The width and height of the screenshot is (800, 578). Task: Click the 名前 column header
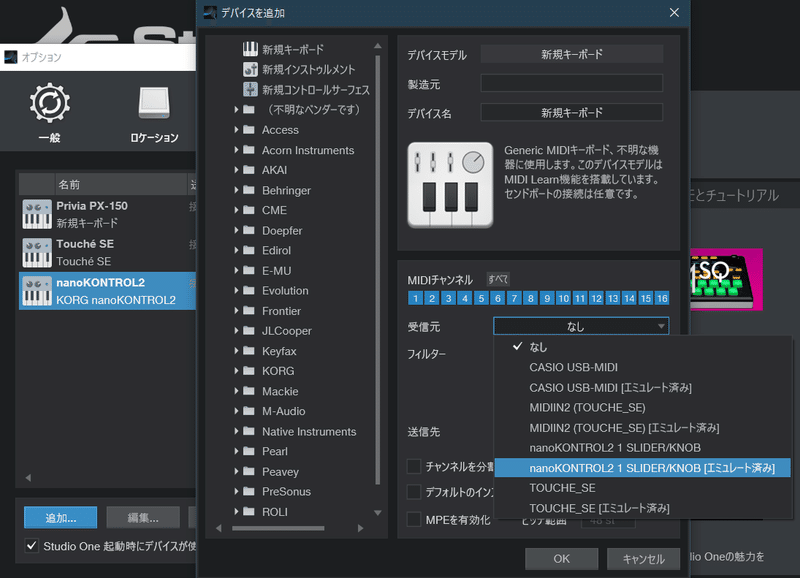coord(121,184)
